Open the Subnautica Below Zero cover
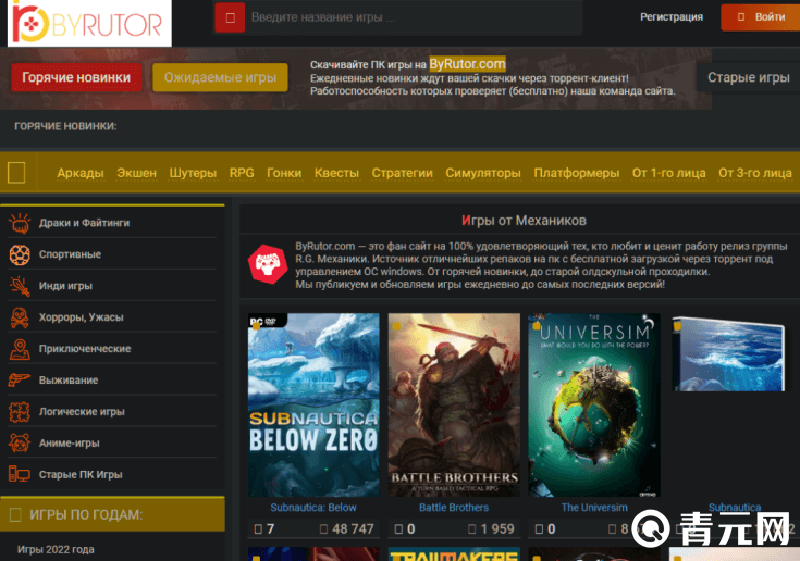This screenshot has height=561, width=800. click(313, 404)
